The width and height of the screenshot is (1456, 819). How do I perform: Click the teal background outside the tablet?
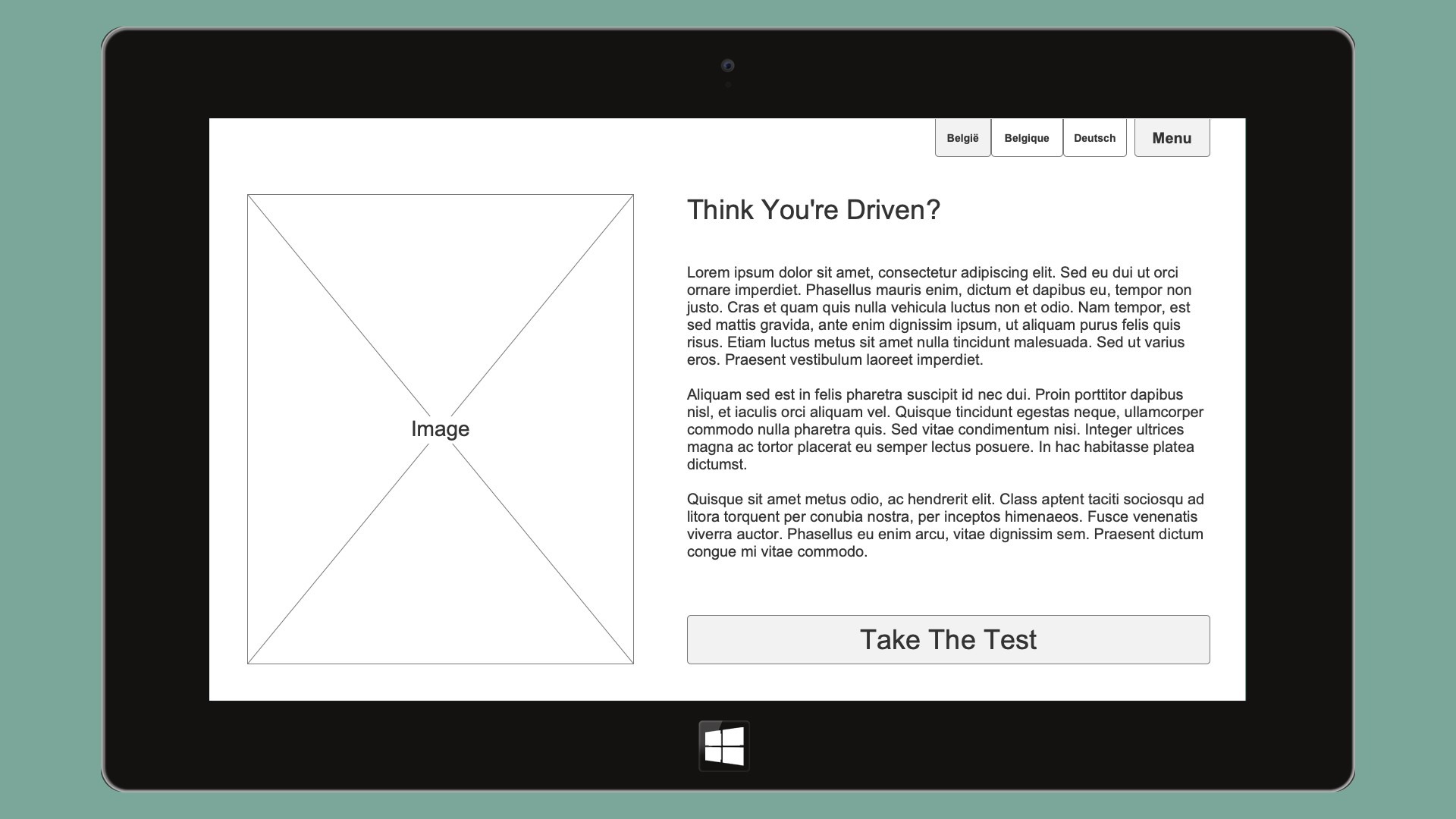(x=45, y=409)
